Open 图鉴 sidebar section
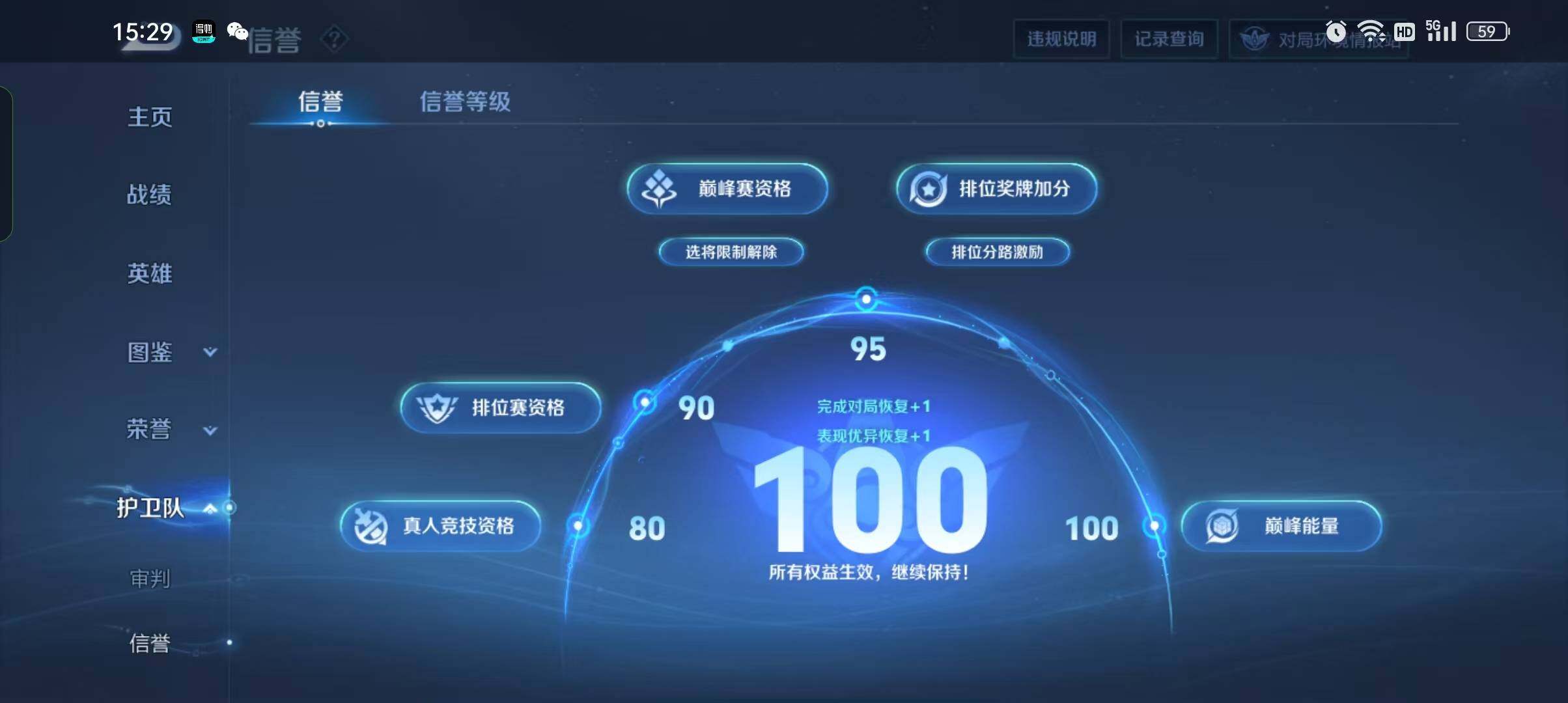 tap(150, 352)
